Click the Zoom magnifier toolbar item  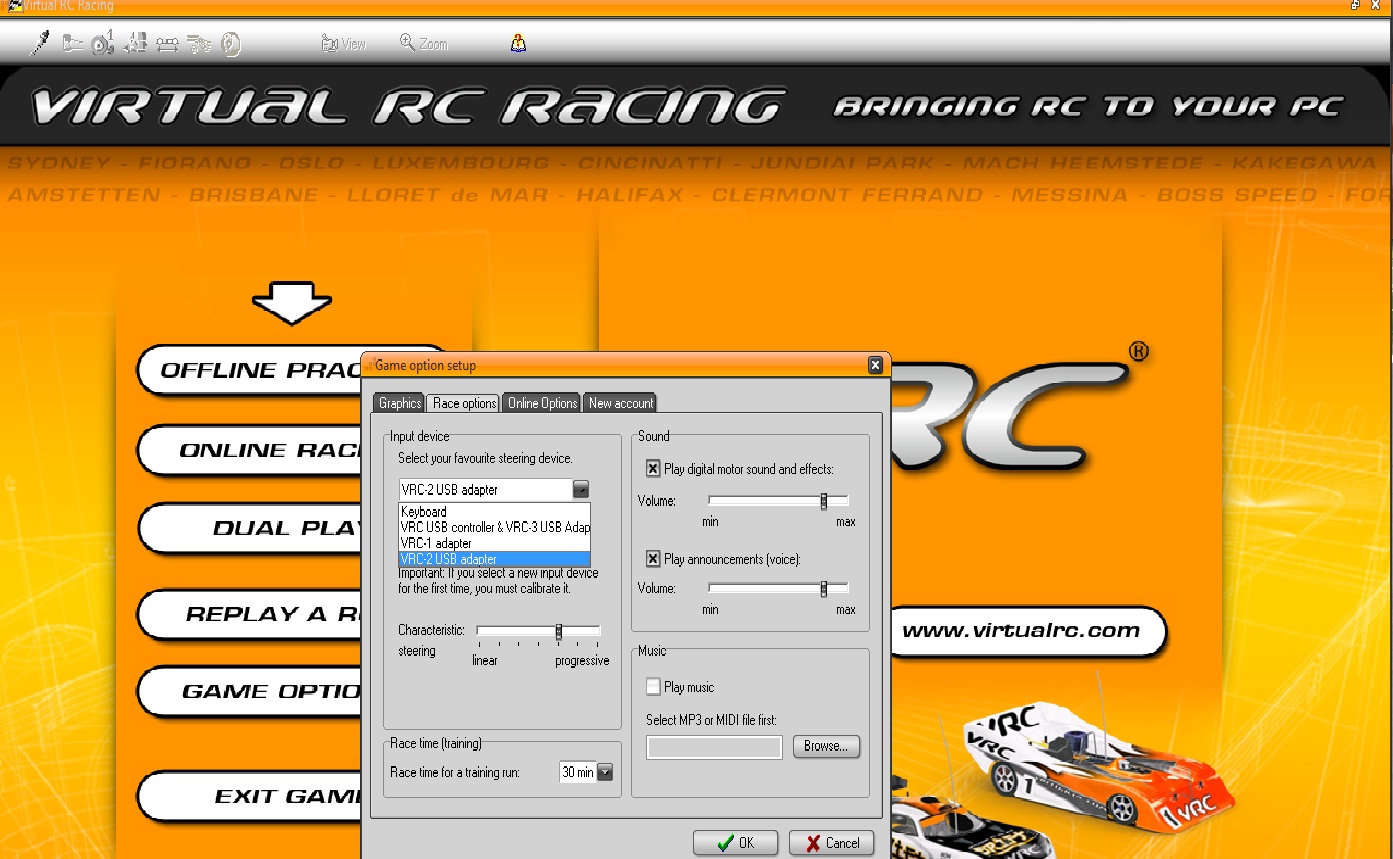point(424,44)
